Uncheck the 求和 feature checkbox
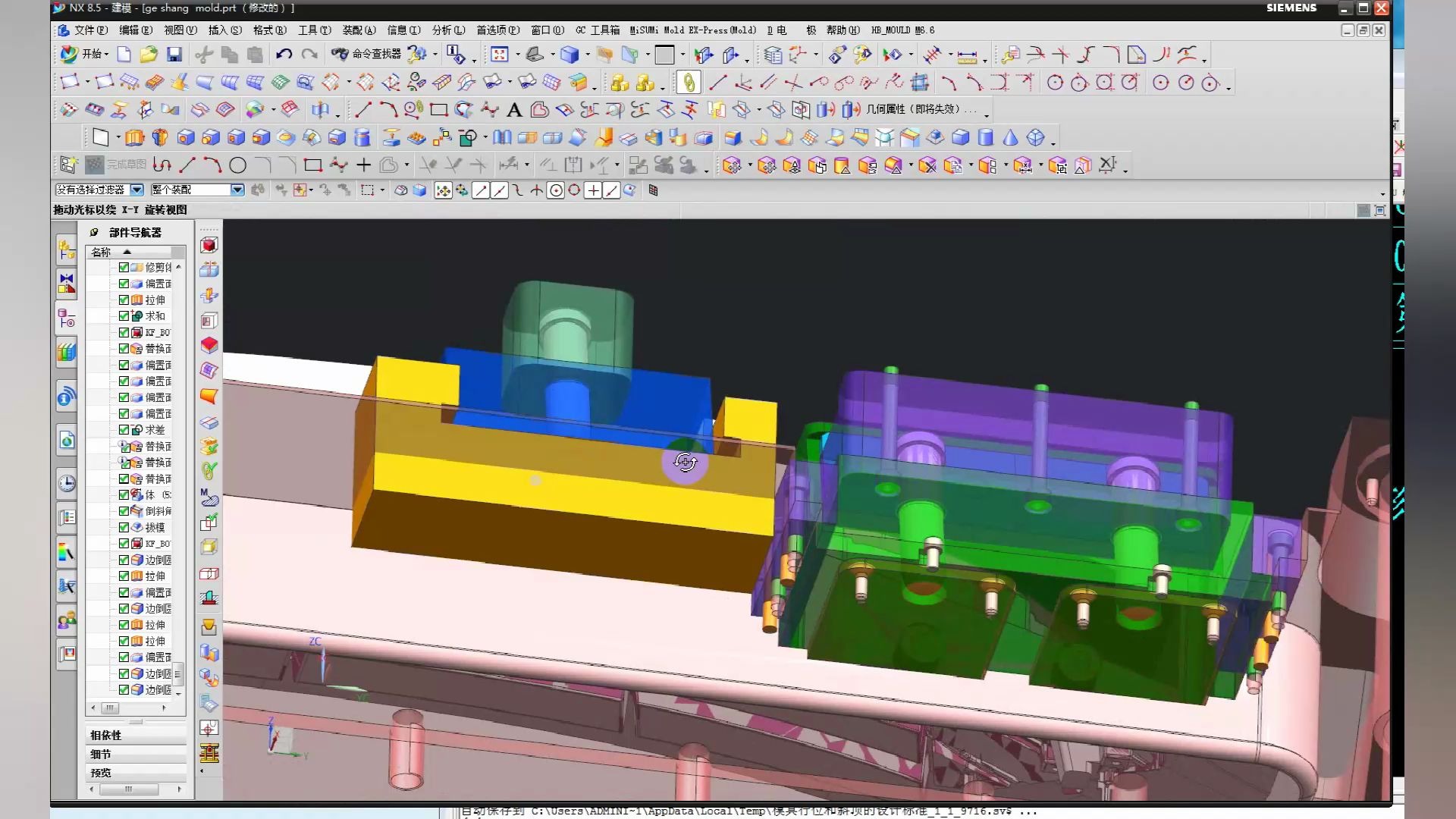1456x819 pixels. 124,316
